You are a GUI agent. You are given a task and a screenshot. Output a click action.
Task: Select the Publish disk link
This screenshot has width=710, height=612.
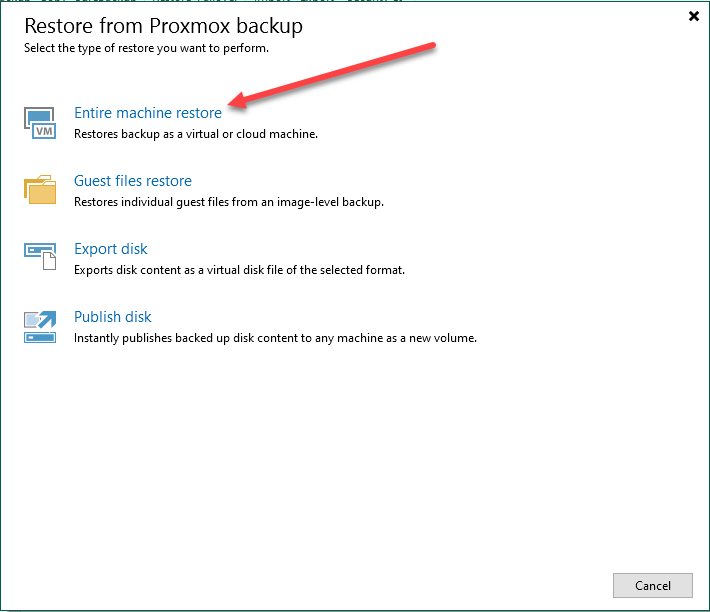coord(113,316)
